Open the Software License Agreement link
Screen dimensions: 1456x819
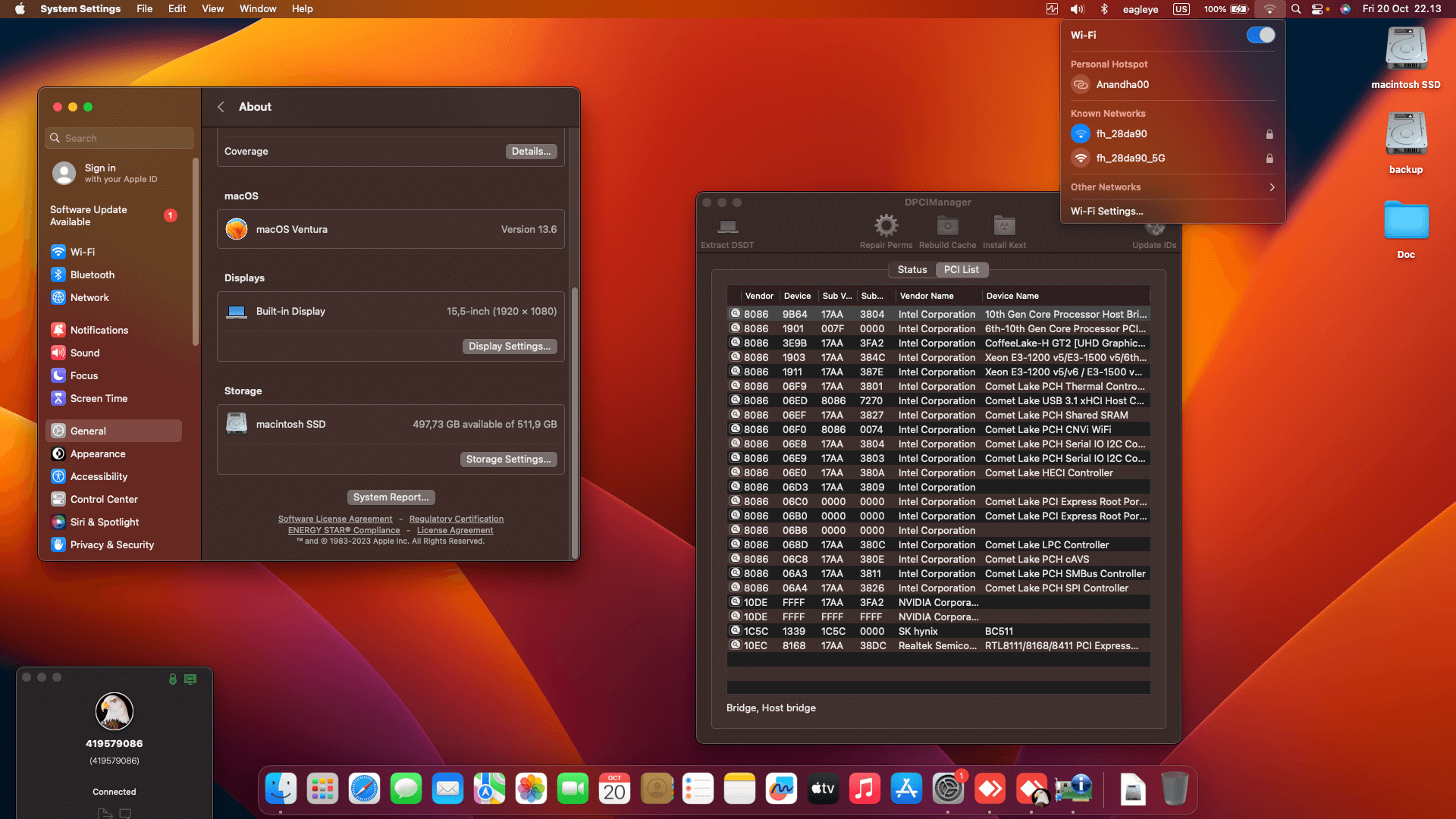(x=334, y=519)
